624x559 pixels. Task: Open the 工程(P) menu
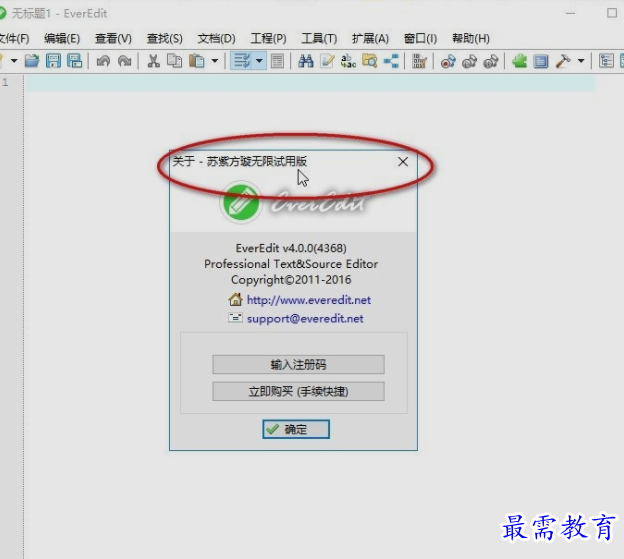point(268,39)
